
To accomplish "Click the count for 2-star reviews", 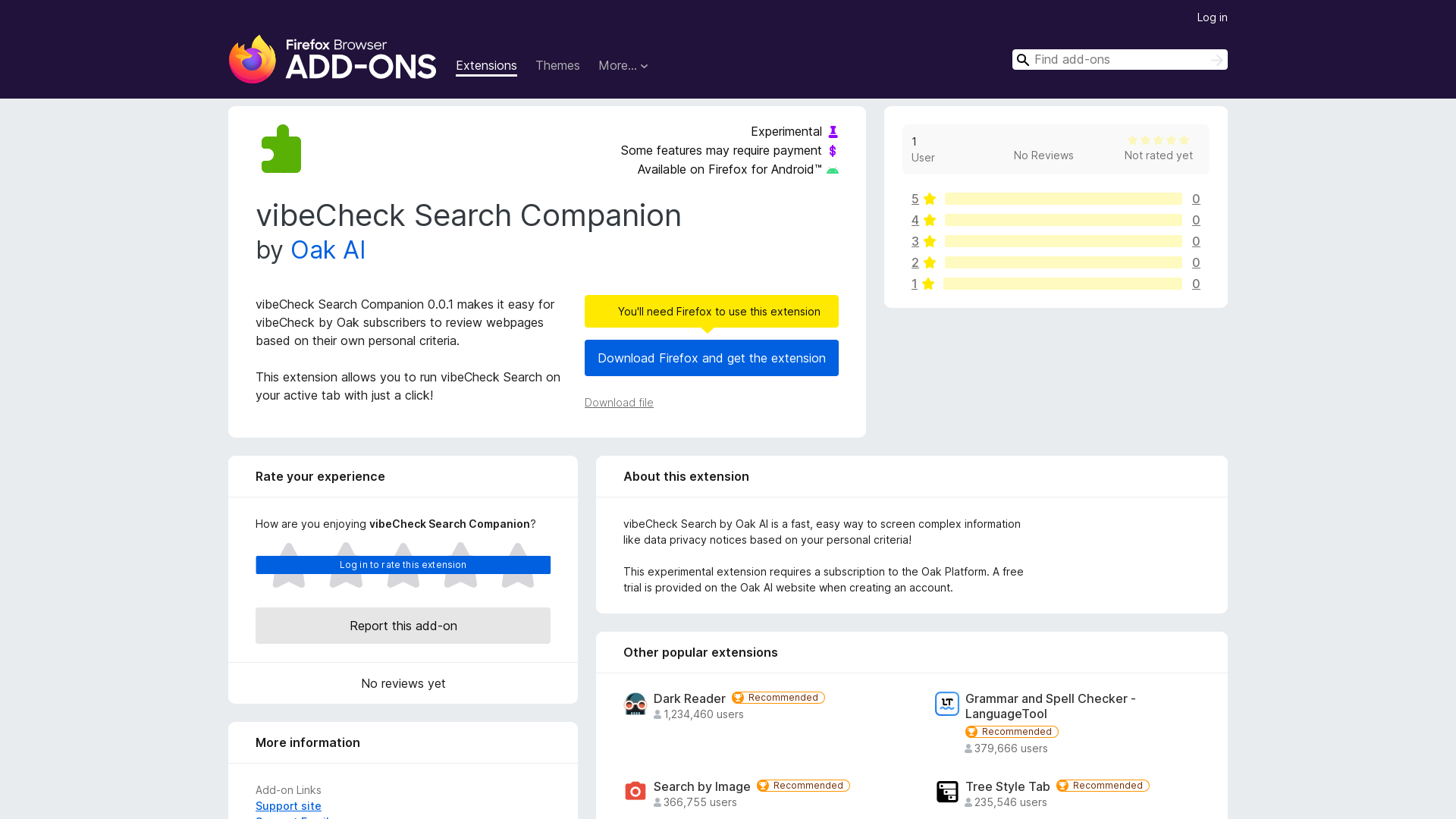I will click(x=1196, y=262).
